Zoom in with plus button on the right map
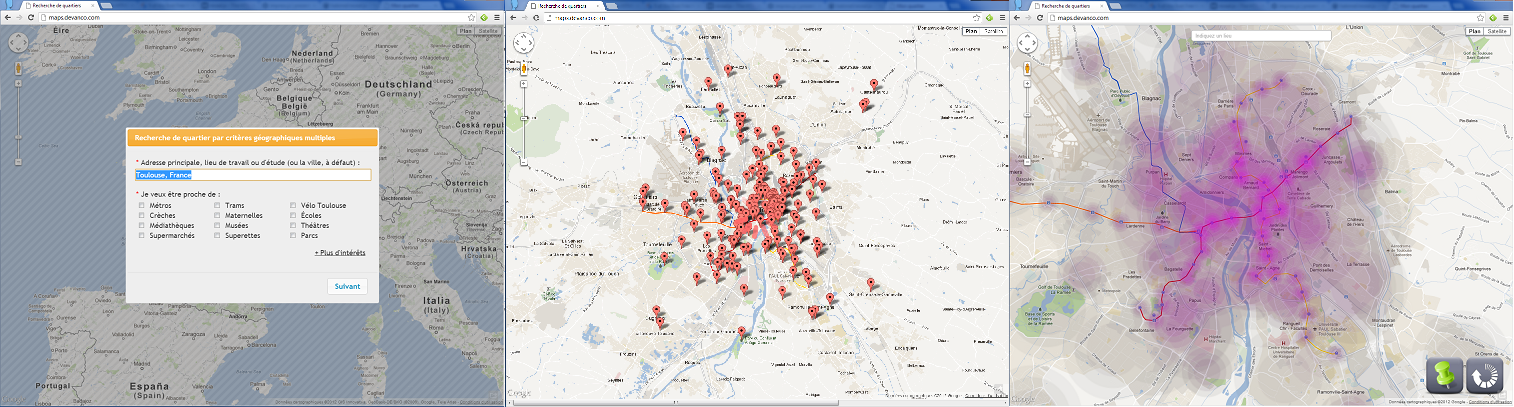This screenshot has height=407, width=1514. point(1027,83)
